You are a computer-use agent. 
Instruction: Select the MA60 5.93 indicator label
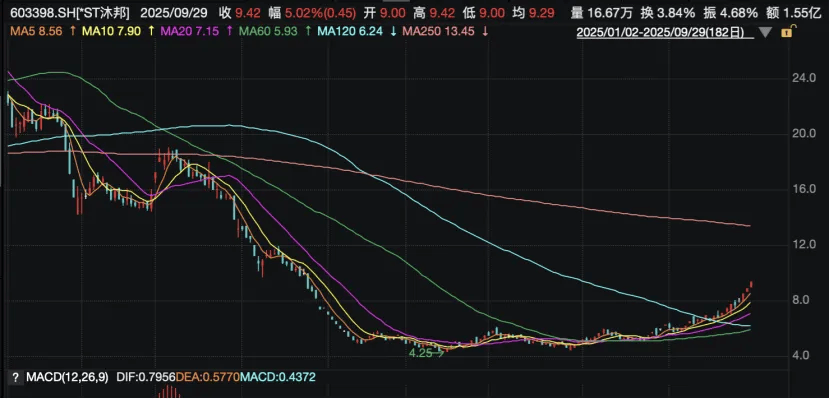(268, 32)
